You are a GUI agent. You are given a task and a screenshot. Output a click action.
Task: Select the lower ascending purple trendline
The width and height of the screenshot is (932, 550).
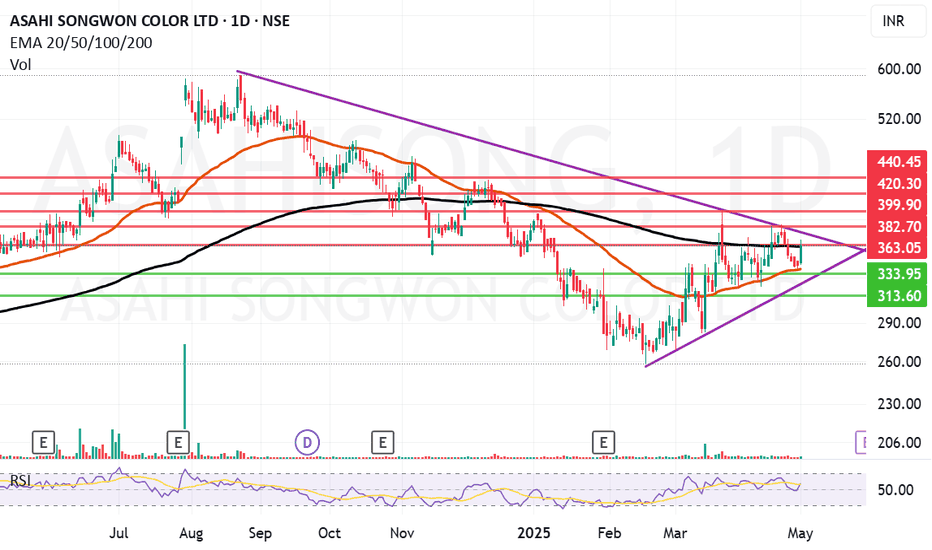[x=755, y=309]
